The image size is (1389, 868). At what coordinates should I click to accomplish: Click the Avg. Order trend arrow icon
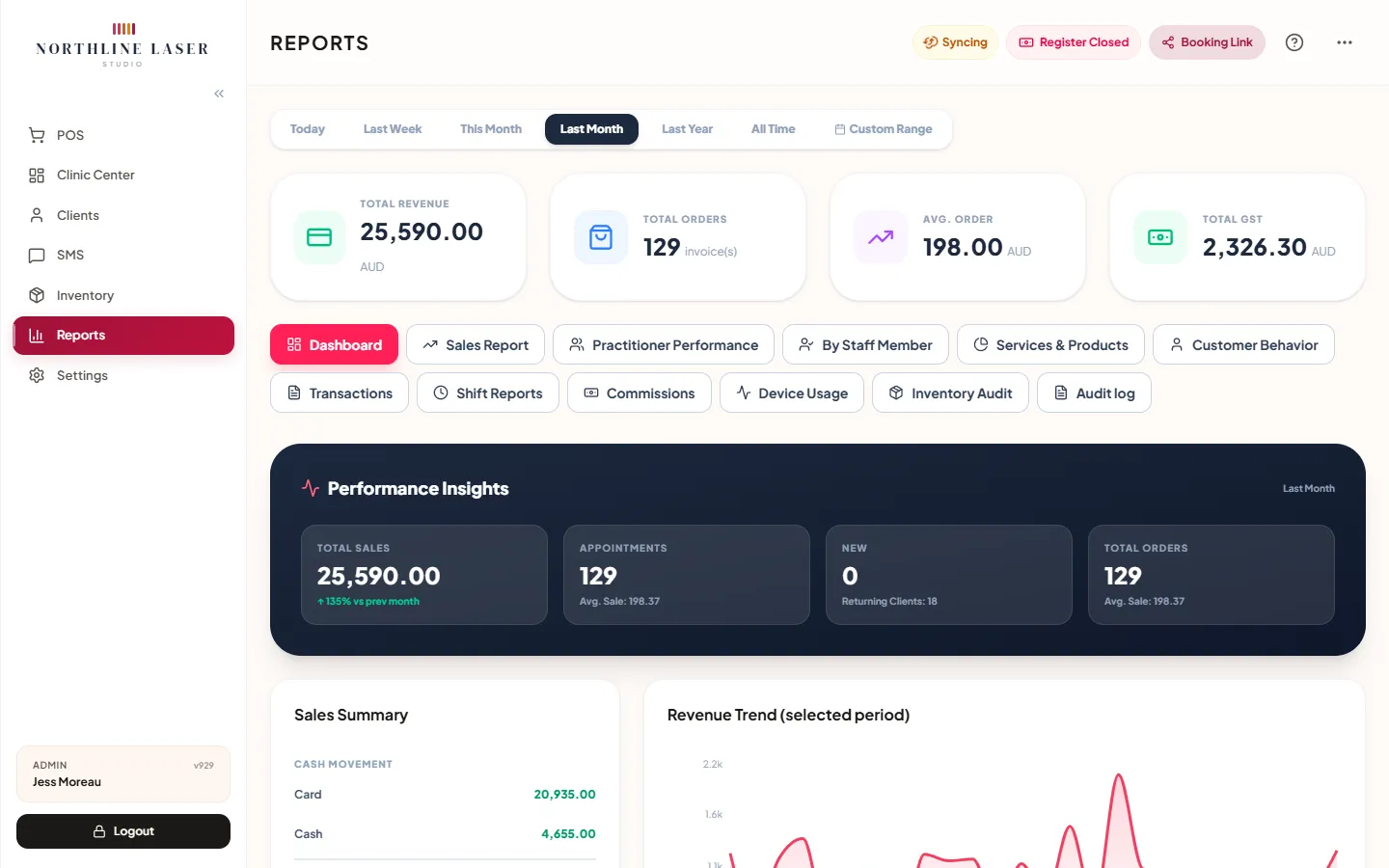pyautogui.click(x=881, y=237)
